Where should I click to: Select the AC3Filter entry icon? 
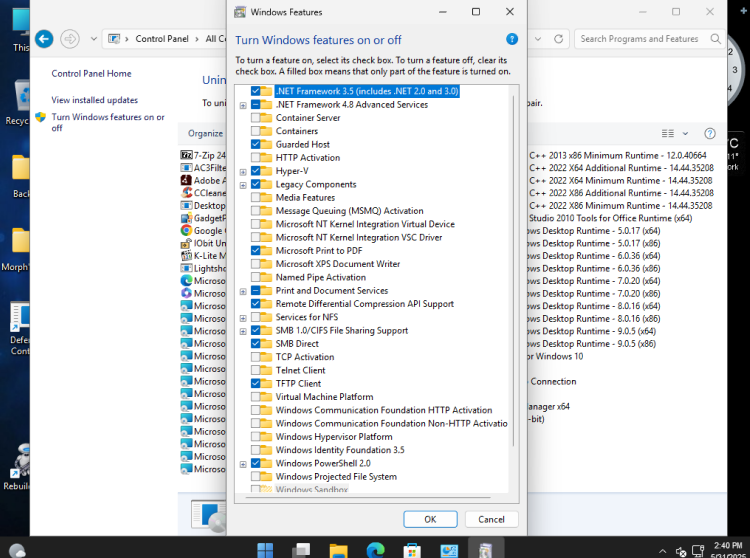[186, 167]
